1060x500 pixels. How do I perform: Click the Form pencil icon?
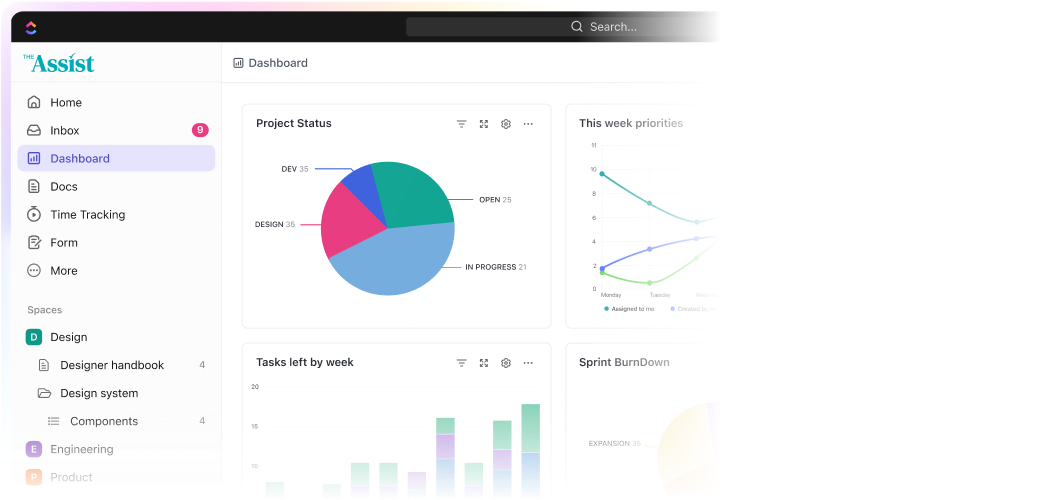point(34,243)
